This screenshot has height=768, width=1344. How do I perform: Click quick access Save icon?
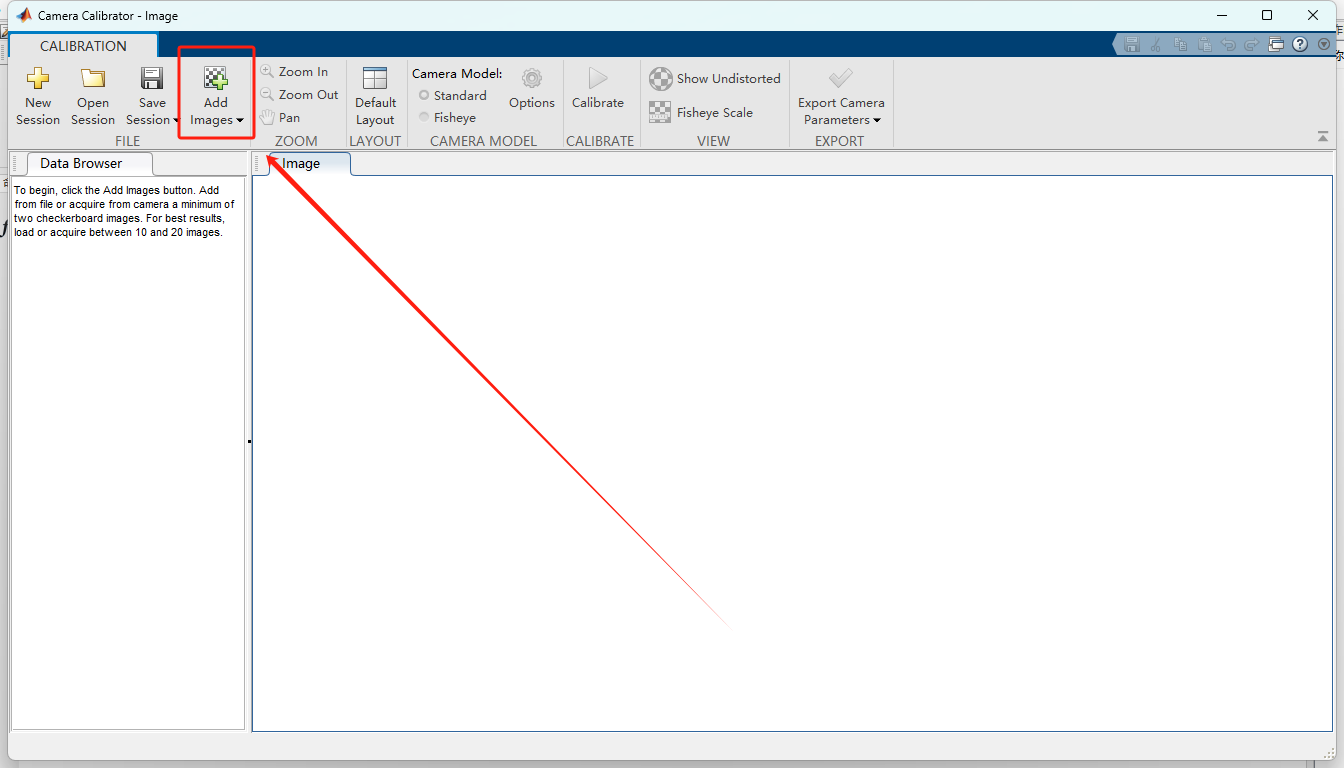1132,45
